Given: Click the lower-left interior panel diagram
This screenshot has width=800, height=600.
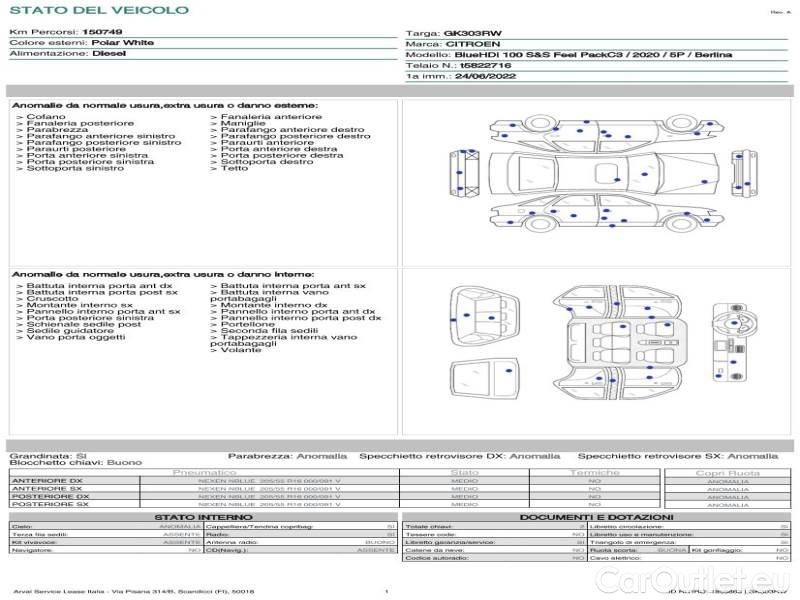Looking at the screenshot, I should [x=485, y=379].
